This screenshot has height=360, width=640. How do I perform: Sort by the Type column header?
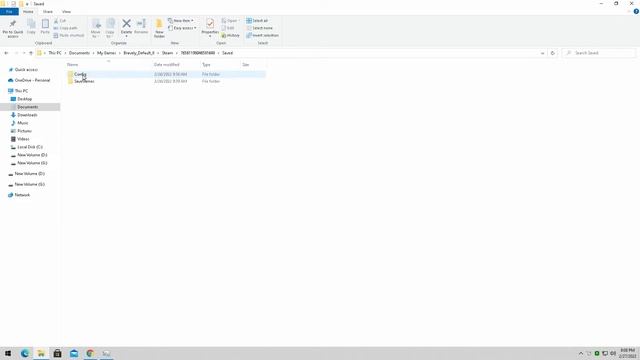(206, 64)
